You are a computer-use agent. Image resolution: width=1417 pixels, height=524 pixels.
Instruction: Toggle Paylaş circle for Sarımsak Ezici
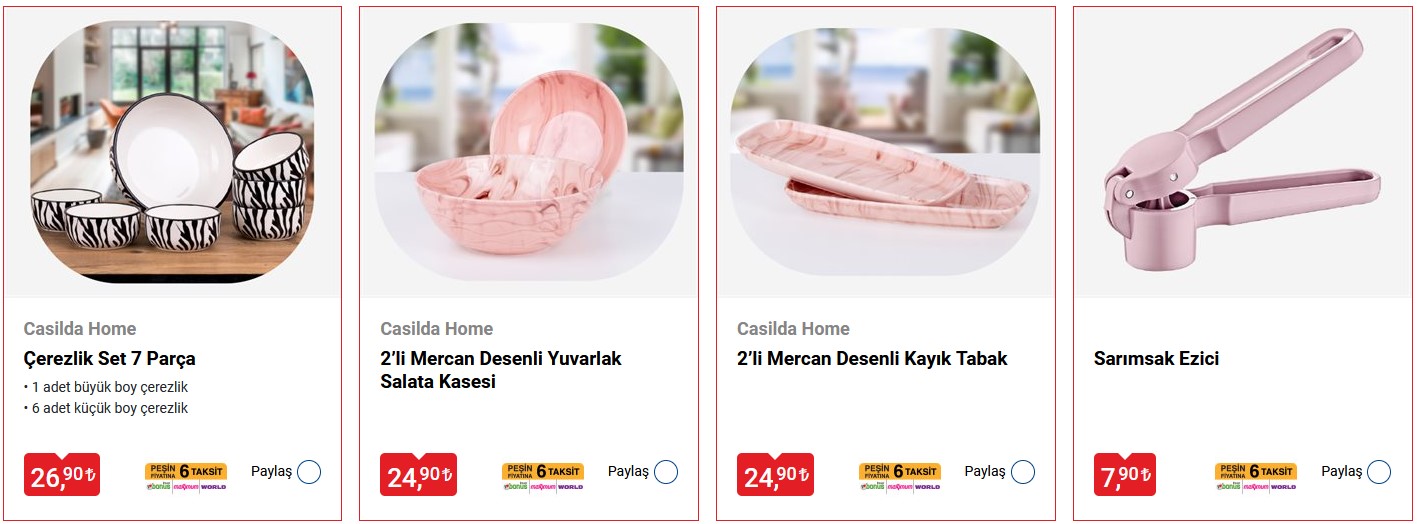tap(1379, 472)
